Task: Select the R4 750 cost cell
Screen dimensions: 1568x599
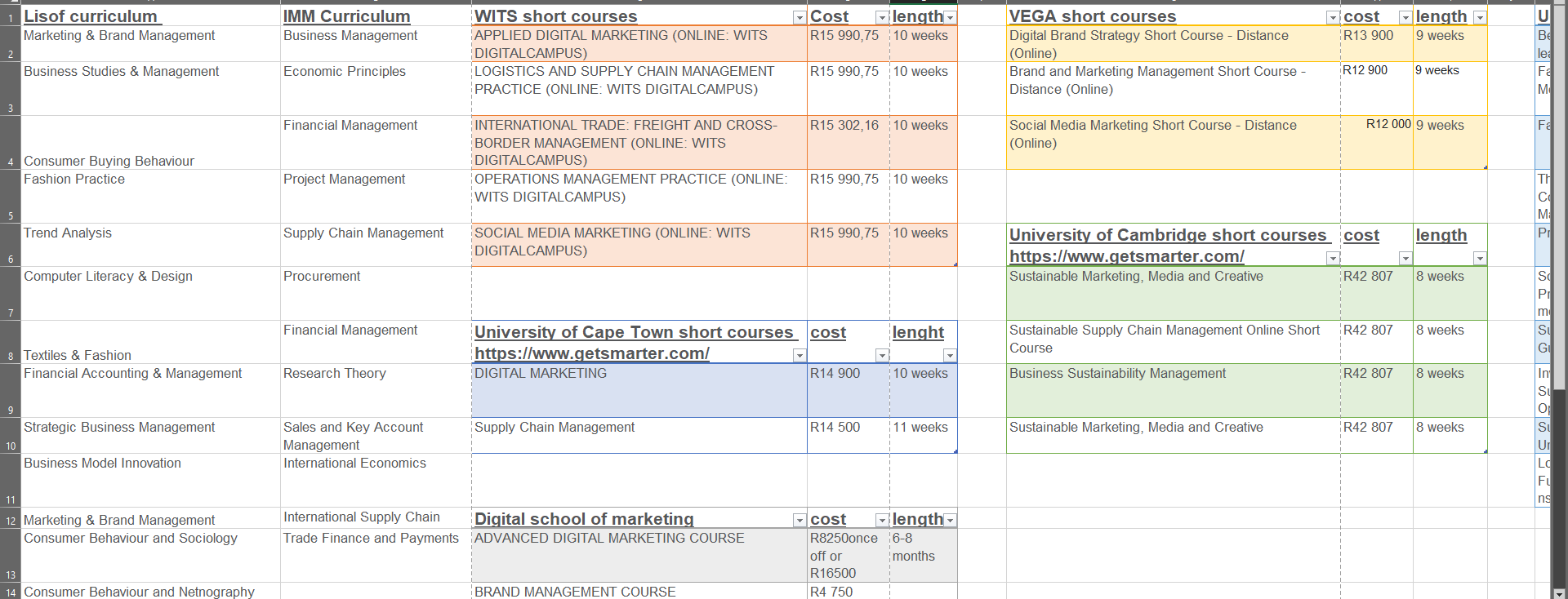Action: pos(849,592)
